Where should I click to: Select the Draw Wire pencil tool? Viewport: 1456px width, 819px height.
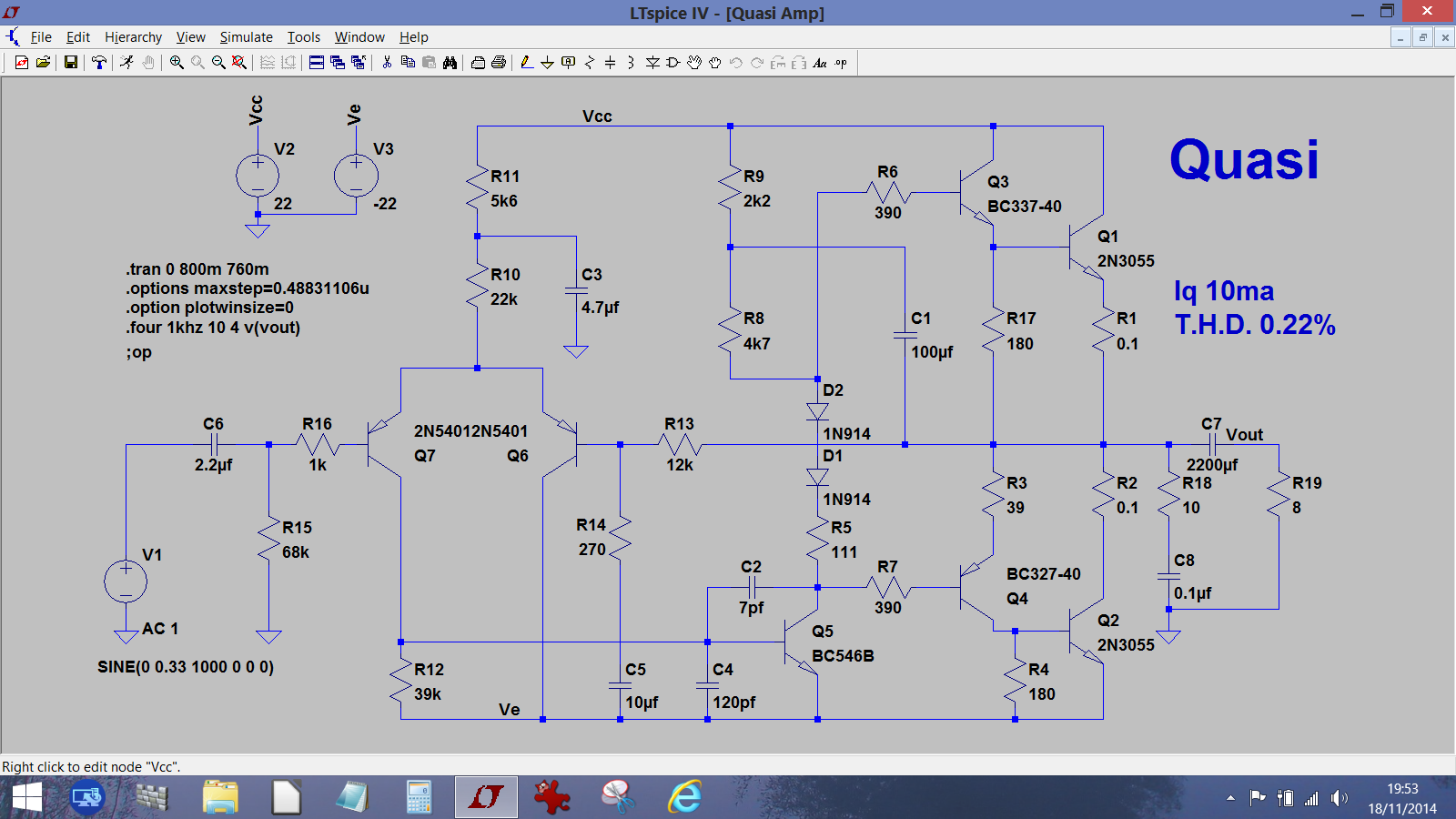click(x=527, y=63)
